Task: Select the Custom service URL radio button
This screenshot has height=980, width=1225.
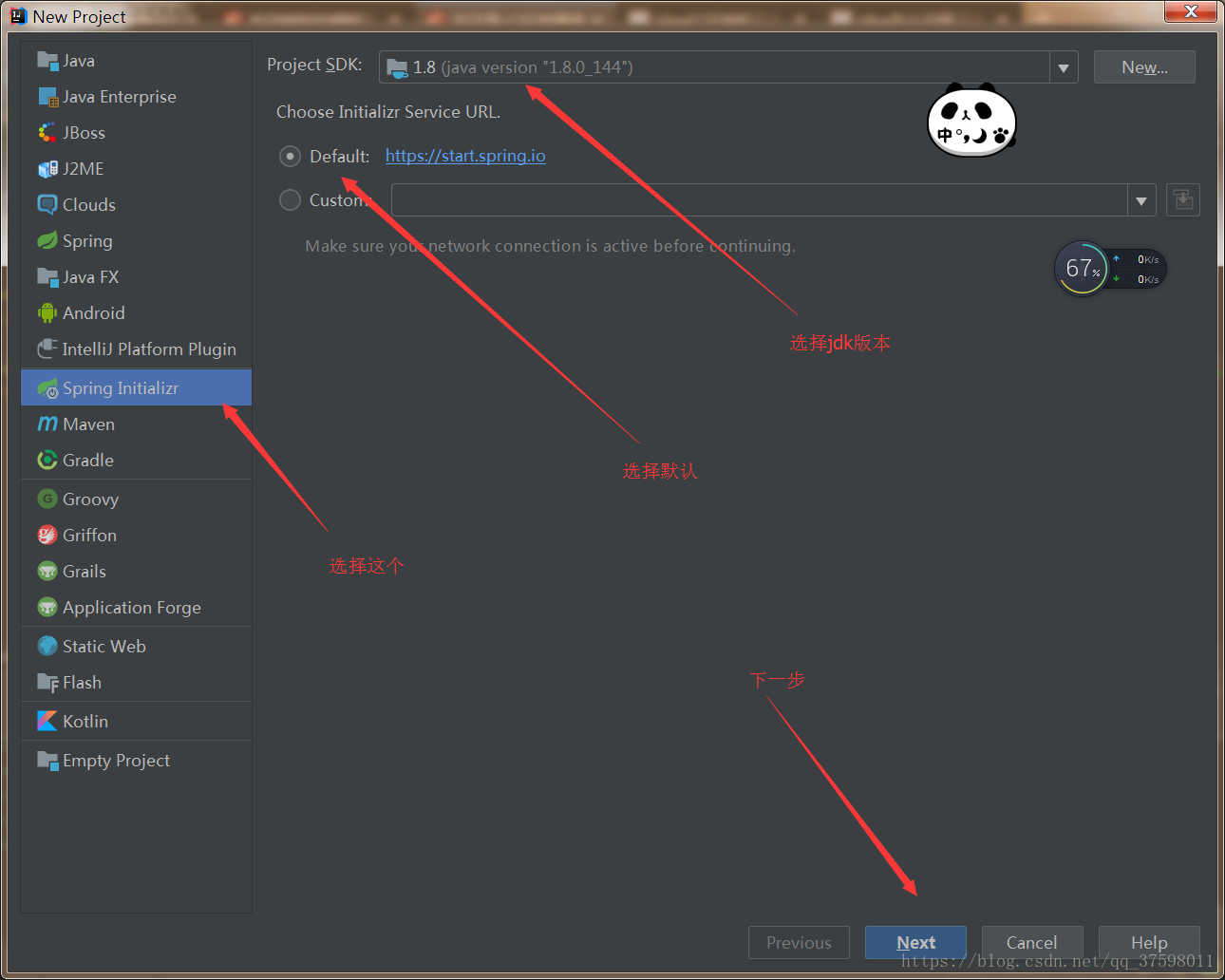Action: (290, 200)
